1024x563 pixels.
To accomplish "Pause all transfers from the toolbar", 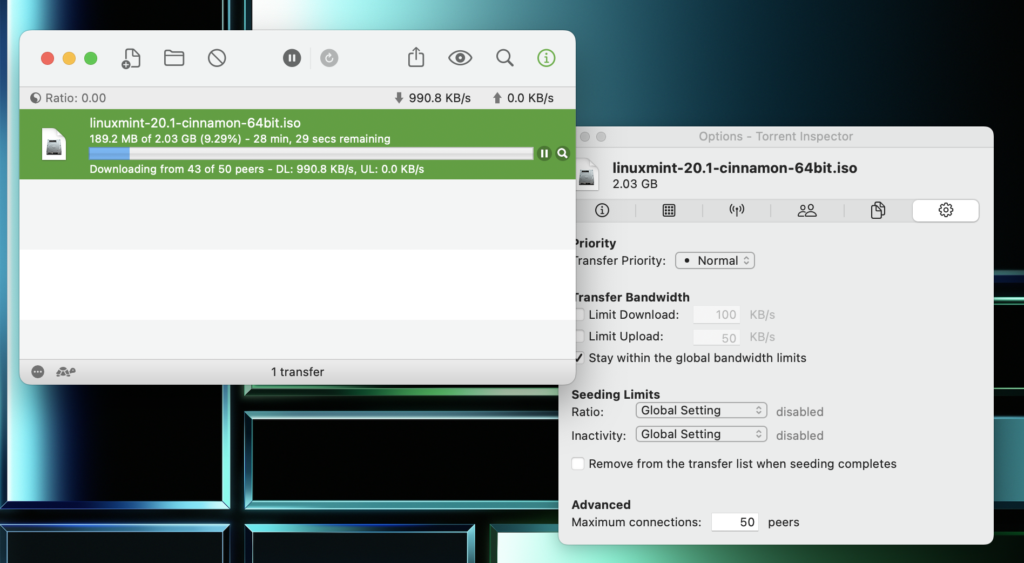I will click(x=292, y=58).
